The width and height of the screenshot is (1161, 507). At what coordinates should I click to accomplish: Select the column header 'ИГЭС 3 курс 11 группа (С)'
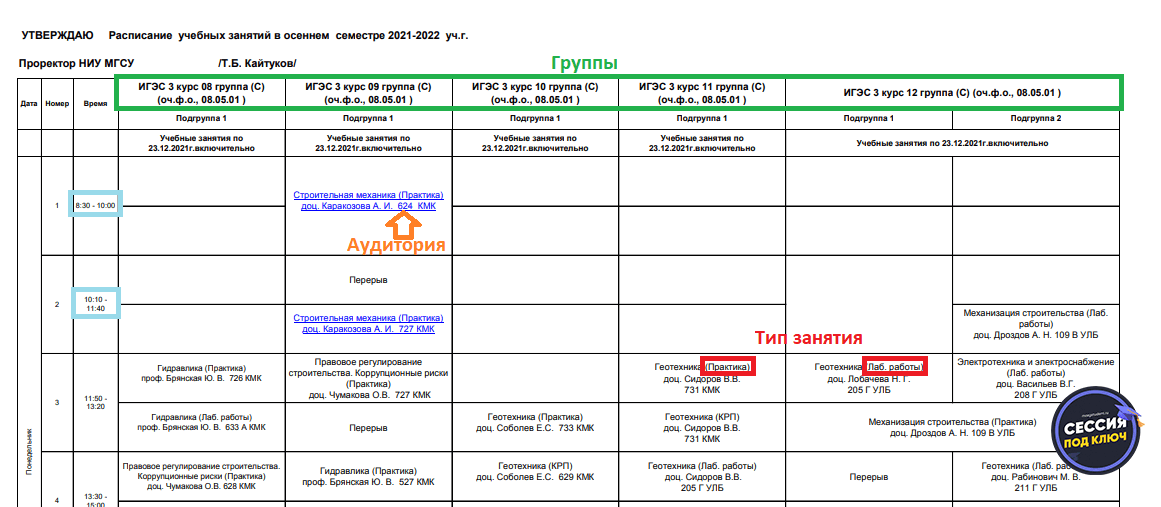[x=701, y=93]
